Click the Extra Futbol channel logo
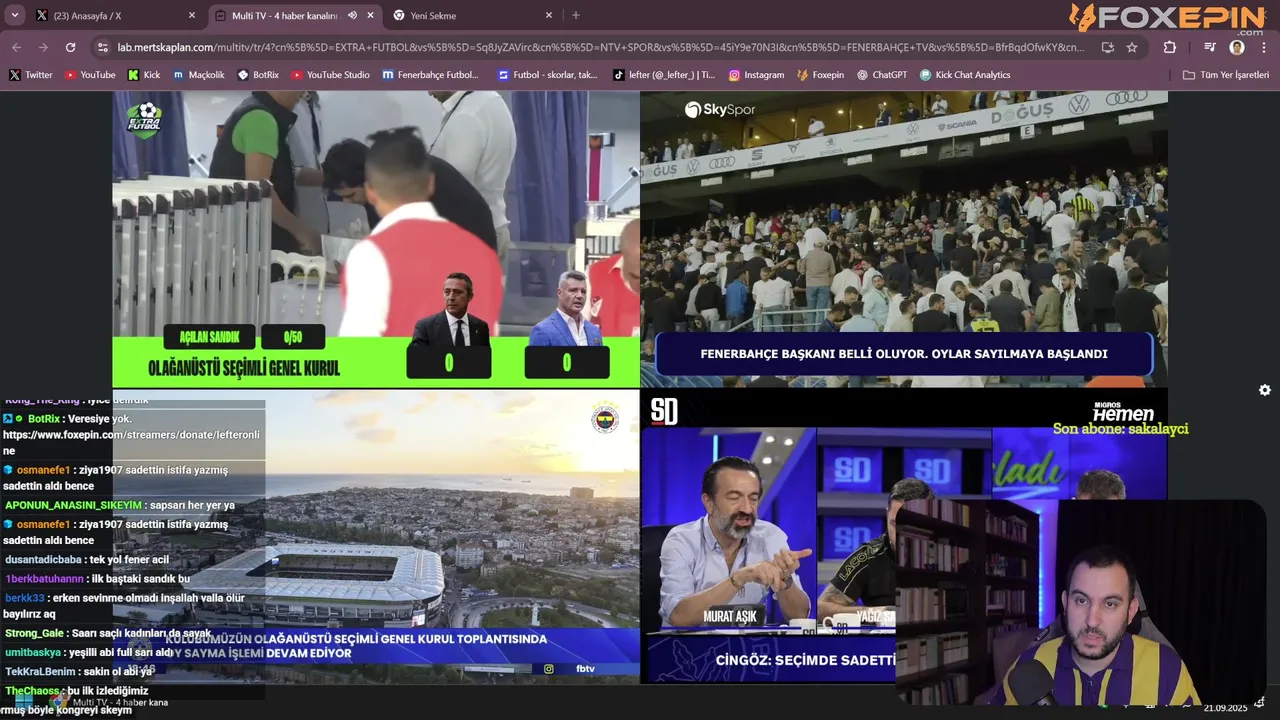The width and height of the screenshot is (1280, 720). (144, 119)
